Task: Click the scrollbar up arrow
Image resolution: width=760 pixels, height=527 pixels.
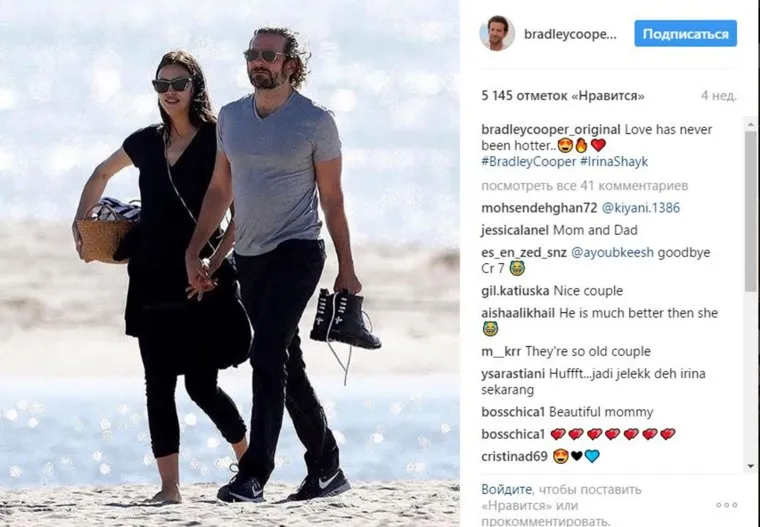Action: pyautogui.click(x=751, y=124)
